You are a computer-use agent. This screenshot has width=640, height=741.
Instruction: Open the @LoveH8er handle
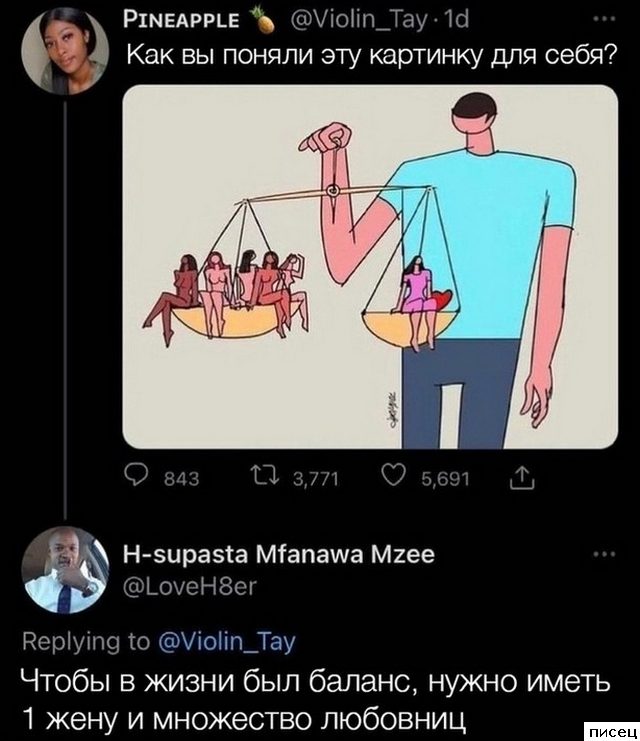190,586
